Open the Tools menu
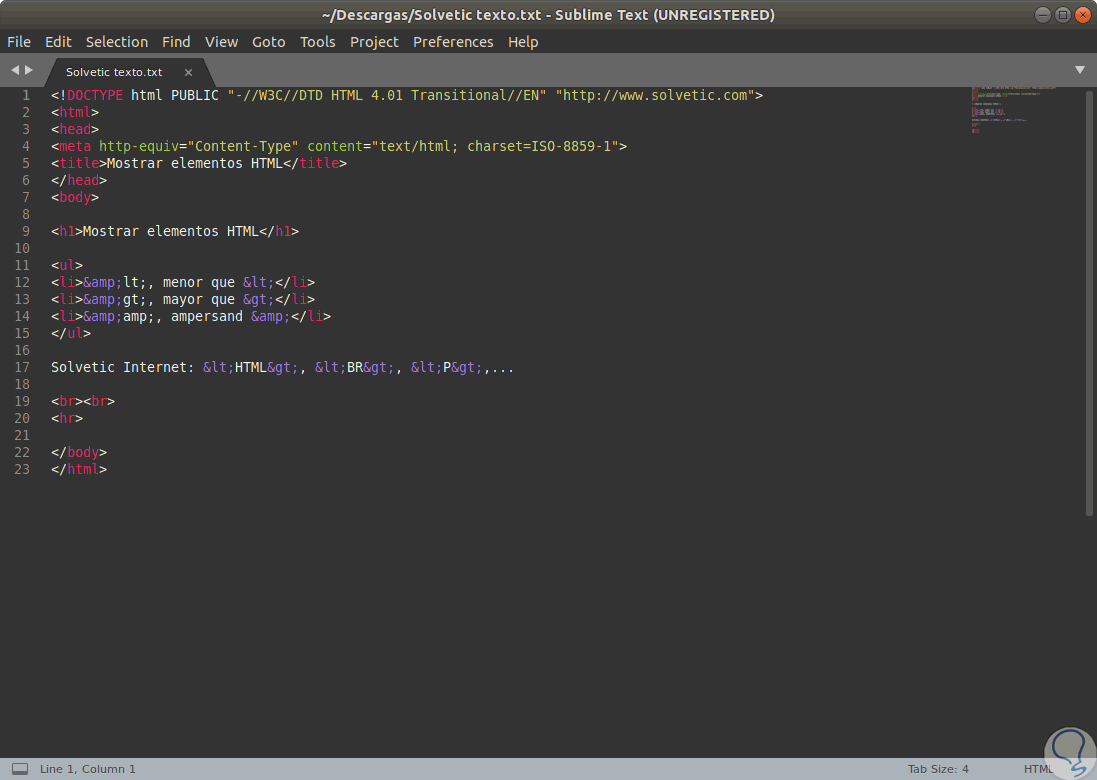Viewport: 1097px width, 780px height. (x=317, y=42)
